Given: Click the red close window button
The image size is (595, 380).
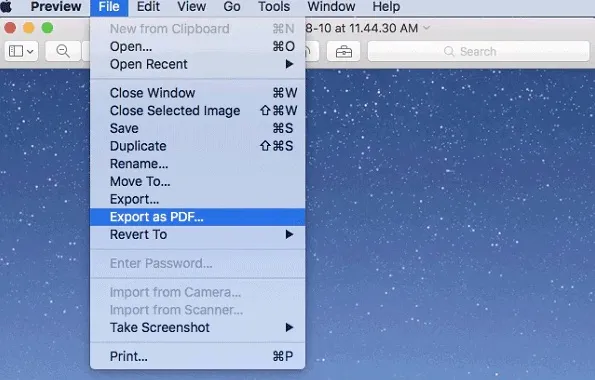Looking at the screenshot, I should tap(10, 28).
